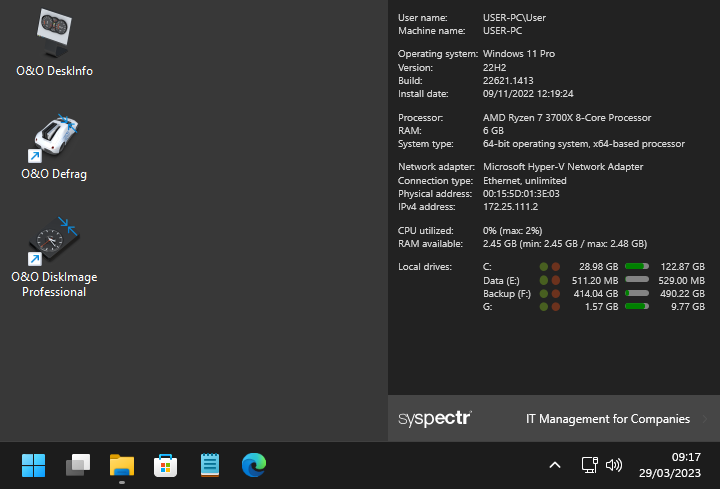Open the O&O DeskInfo desktop icon

[54, 42]
